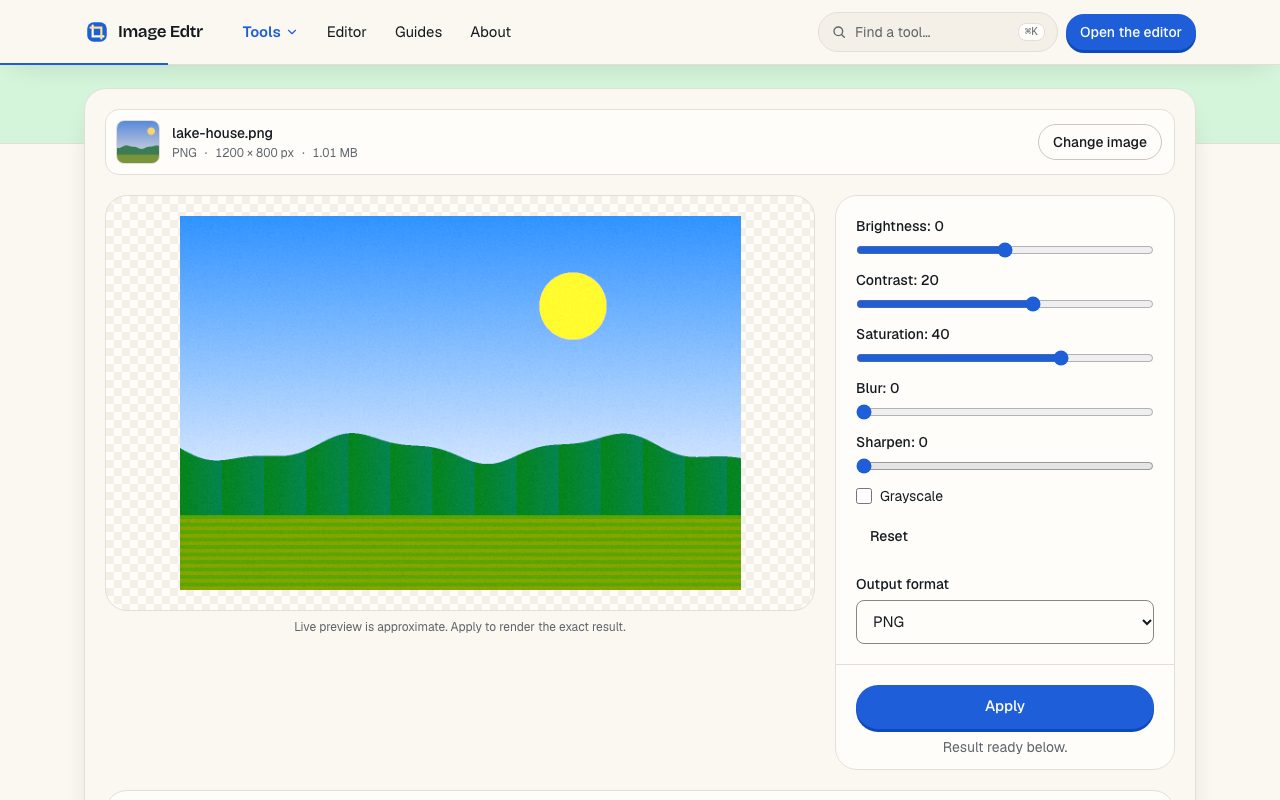Click the search magnifier icon
1280x800 pixels.
(x=839, y=32)
